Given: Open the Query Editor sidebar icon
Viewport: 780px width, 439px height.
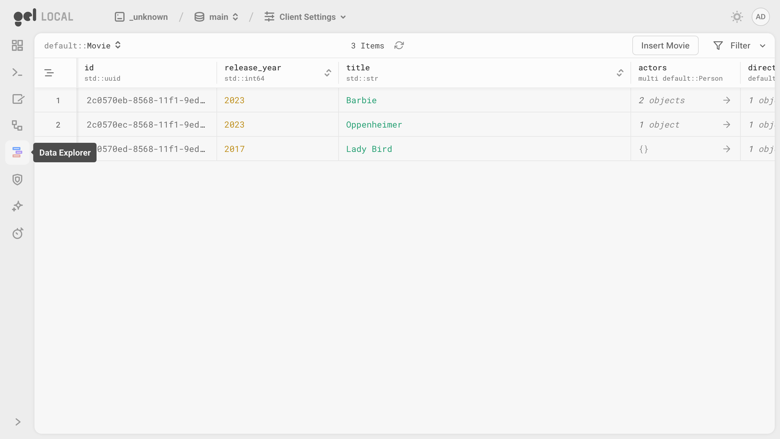Looking at the screenshot, I should 17,99.
